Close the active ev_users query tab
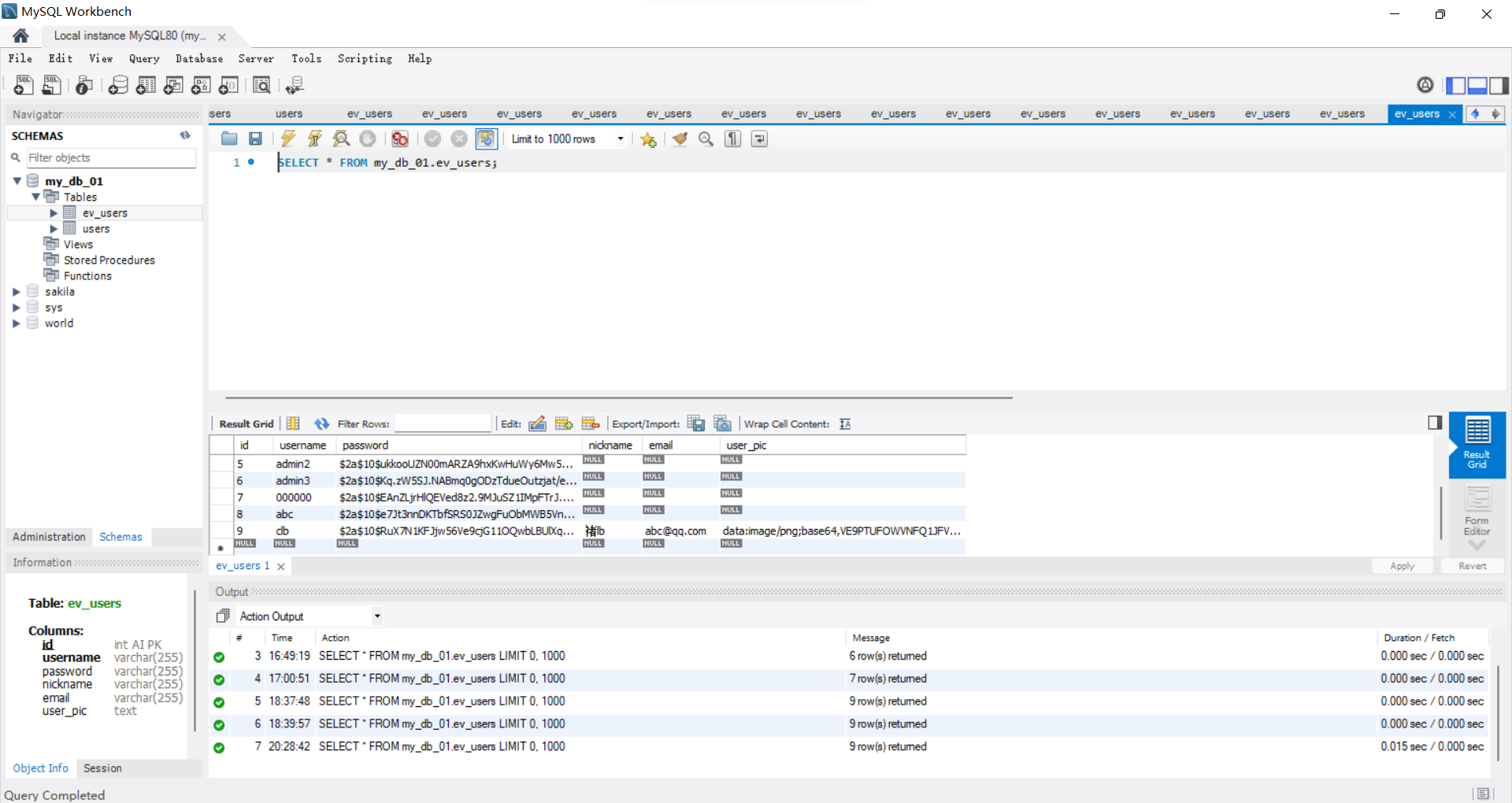Screen dimensions: 1512x803 coord(1452,114)
